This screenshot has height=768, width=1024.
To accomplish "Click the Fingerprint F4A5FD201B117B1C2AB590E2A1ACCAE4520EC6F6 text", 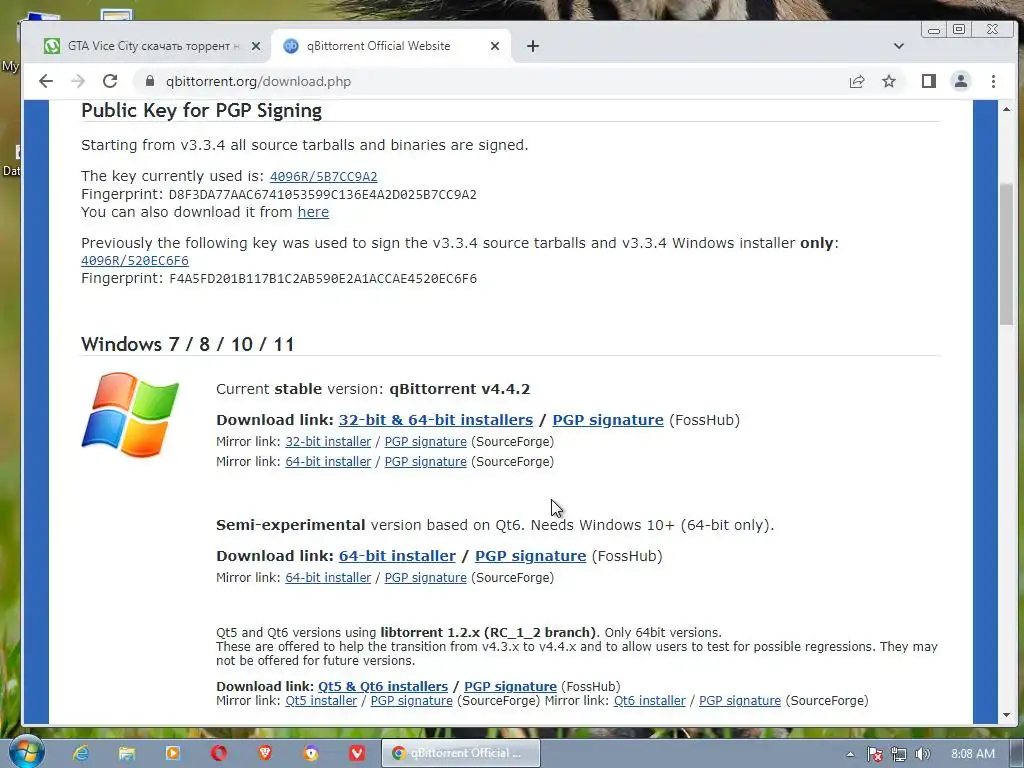I will point(279,279).
